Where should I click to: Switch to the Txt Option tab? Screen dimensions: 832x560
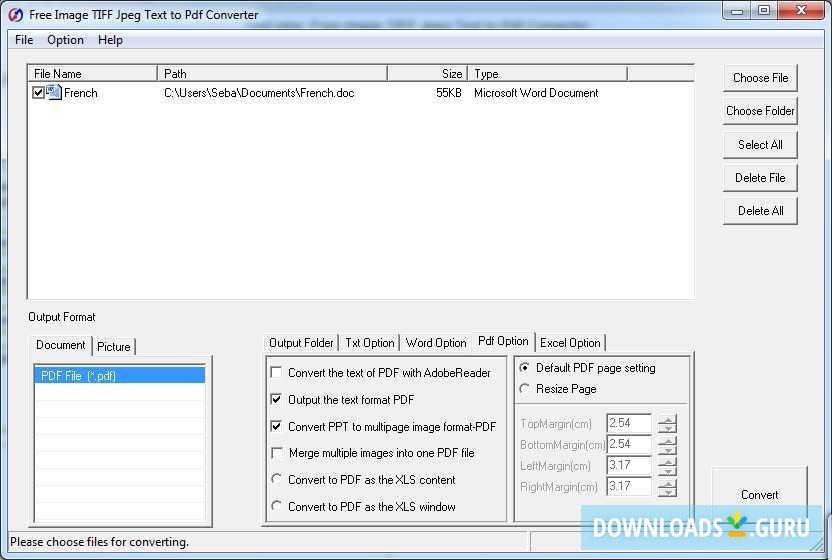[x=369, y=343]
